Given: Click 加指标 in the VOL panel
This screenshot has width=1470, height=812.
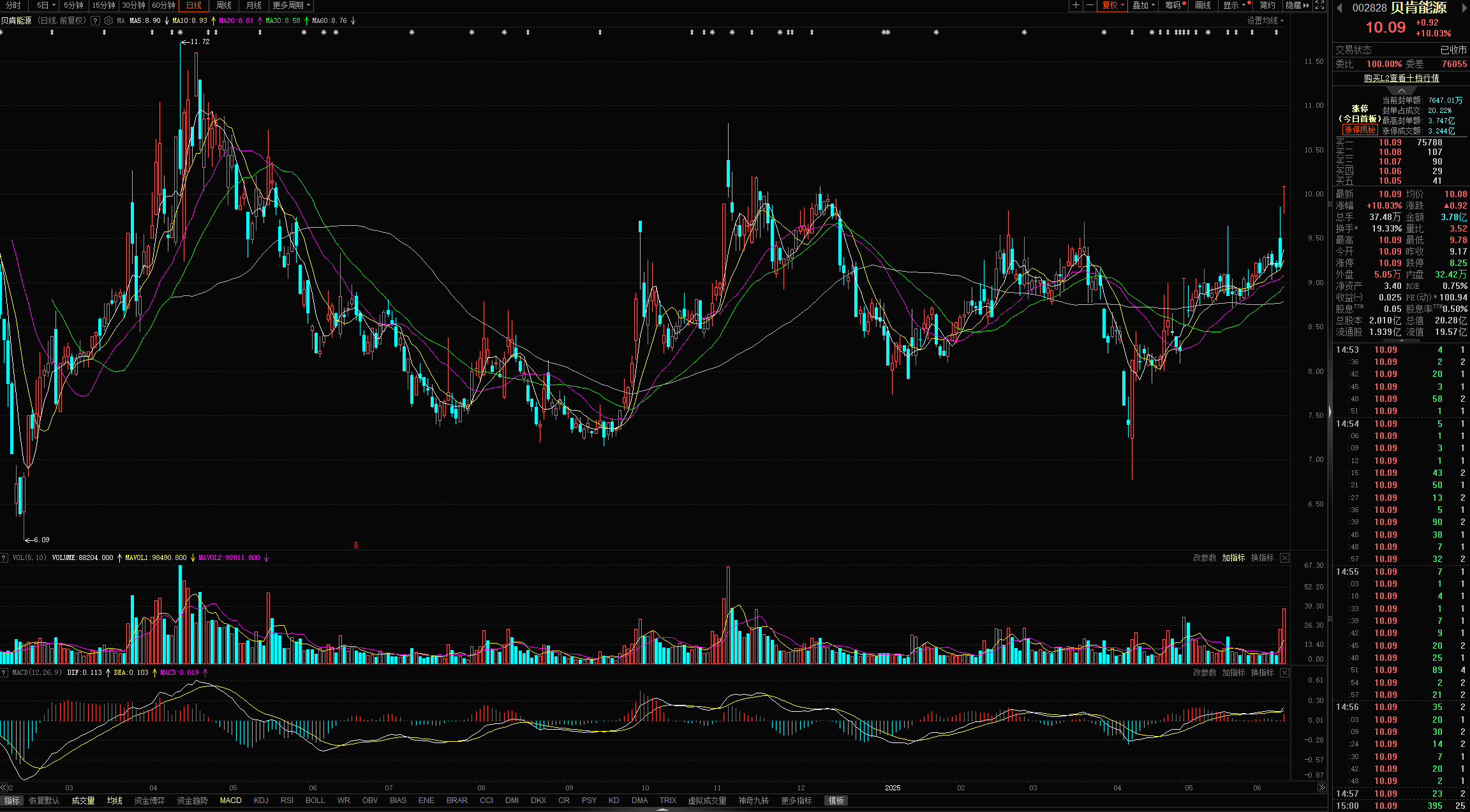Looking at the screenshot, I should pos(1233,557).
